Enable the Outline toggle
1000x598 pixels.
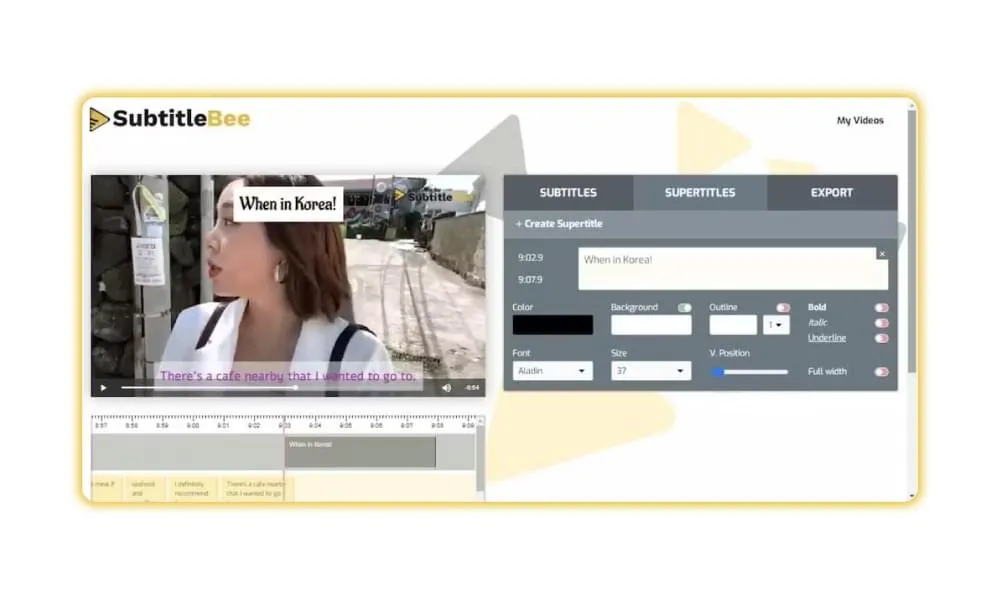[783, 308]
